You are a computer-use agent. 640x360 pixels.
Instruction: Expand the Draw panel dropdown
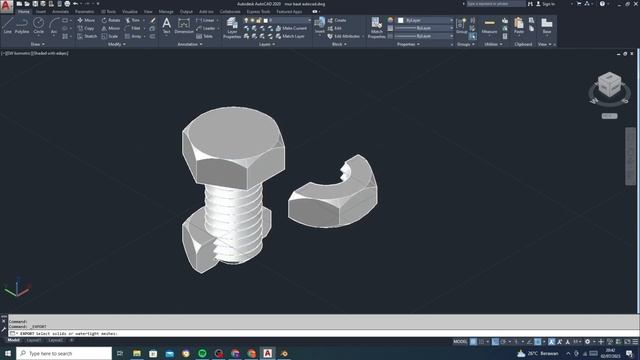(38, 44)
